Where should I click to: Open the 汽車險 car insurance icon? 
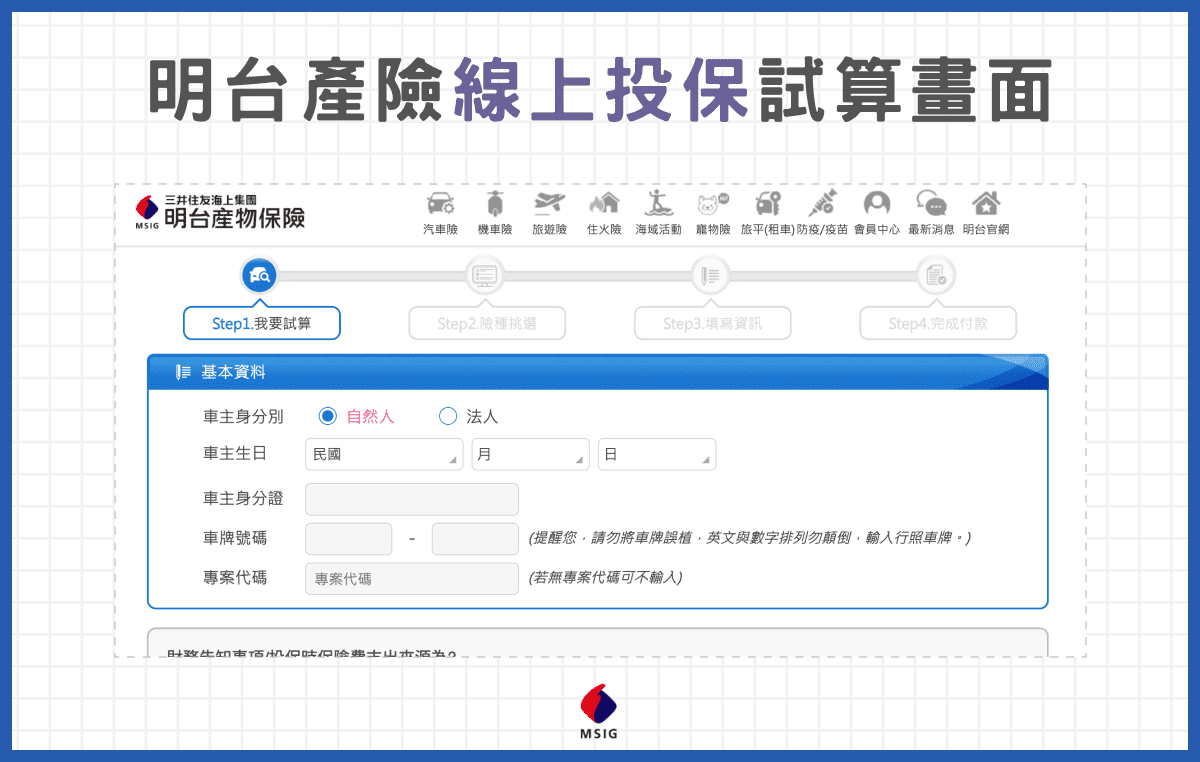coord(440,204)
